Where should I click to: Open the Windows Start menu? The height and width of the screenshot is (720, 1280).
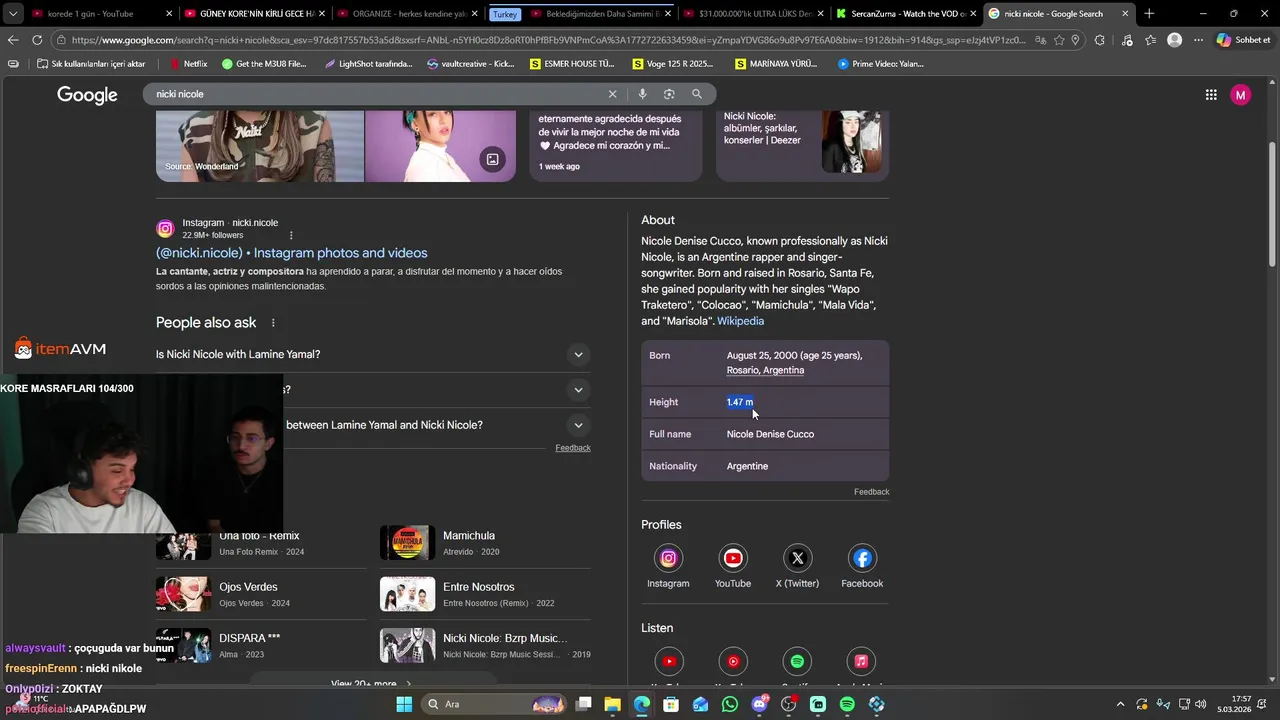(404, 704)
